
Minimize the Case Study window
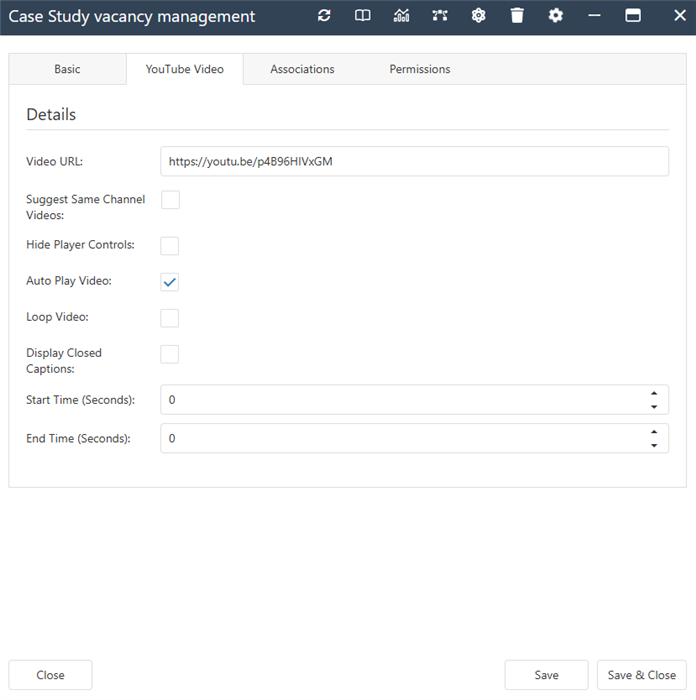point(594,16)
